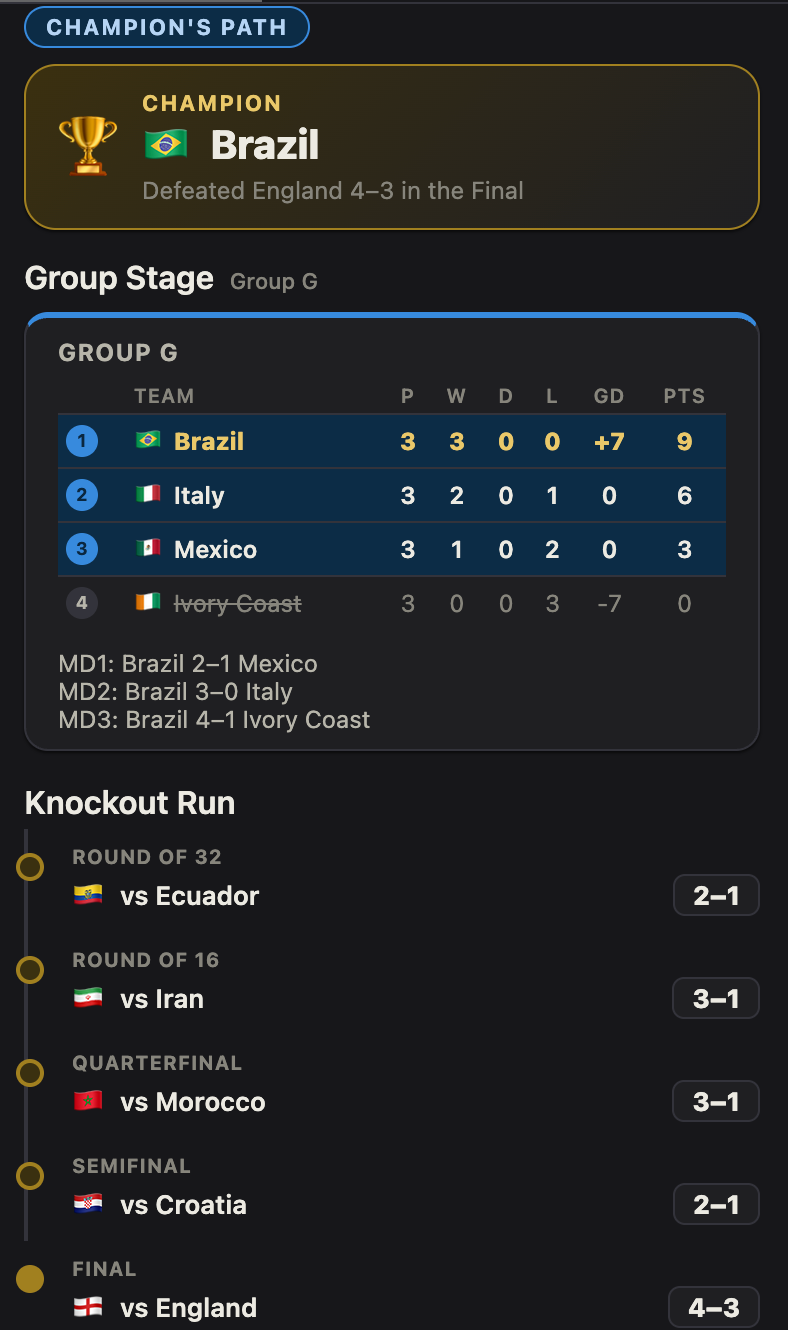
Task: Click the Italy flag in Group G table
Action: tap(148, 494)
